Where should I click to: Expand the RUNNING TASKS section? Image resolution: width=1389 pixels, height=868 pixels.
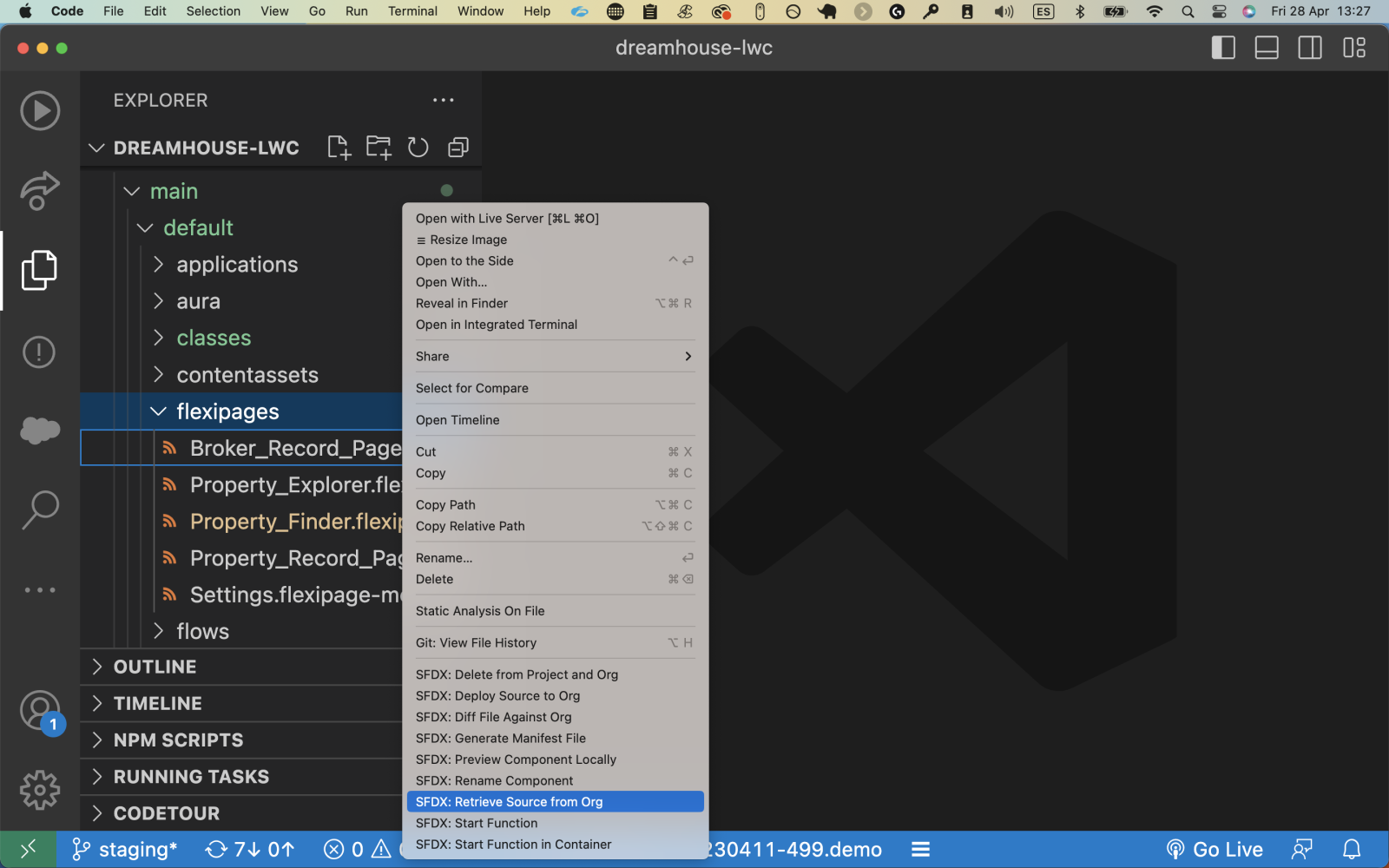(x=96, y=776)
